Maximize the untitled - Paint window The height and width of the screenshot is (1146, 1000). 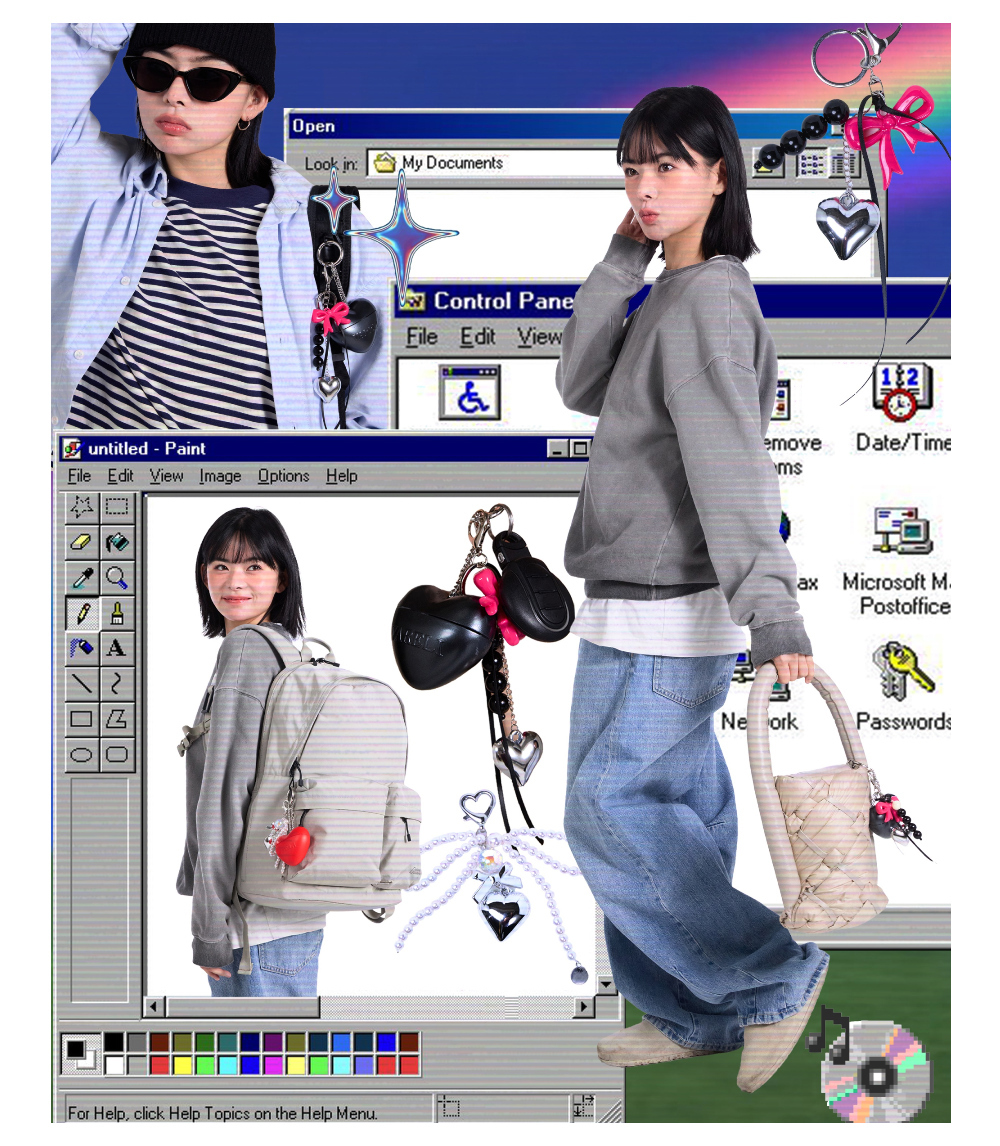[x=580, y=449]
